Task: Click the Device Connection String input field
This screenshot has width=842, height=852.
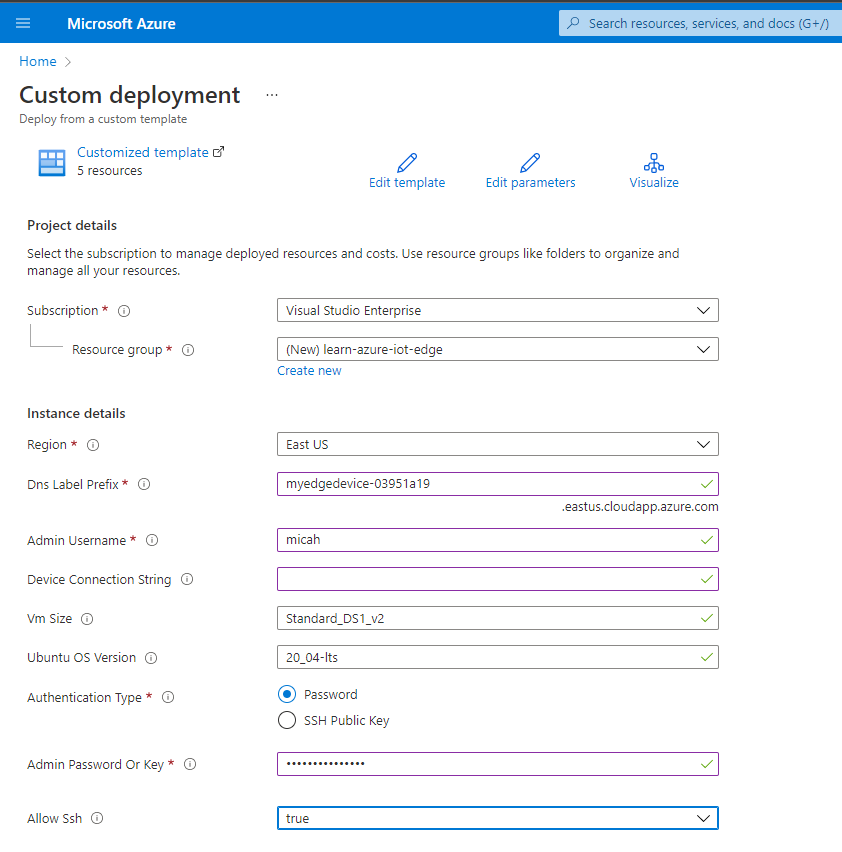Action: click(497, 579)
